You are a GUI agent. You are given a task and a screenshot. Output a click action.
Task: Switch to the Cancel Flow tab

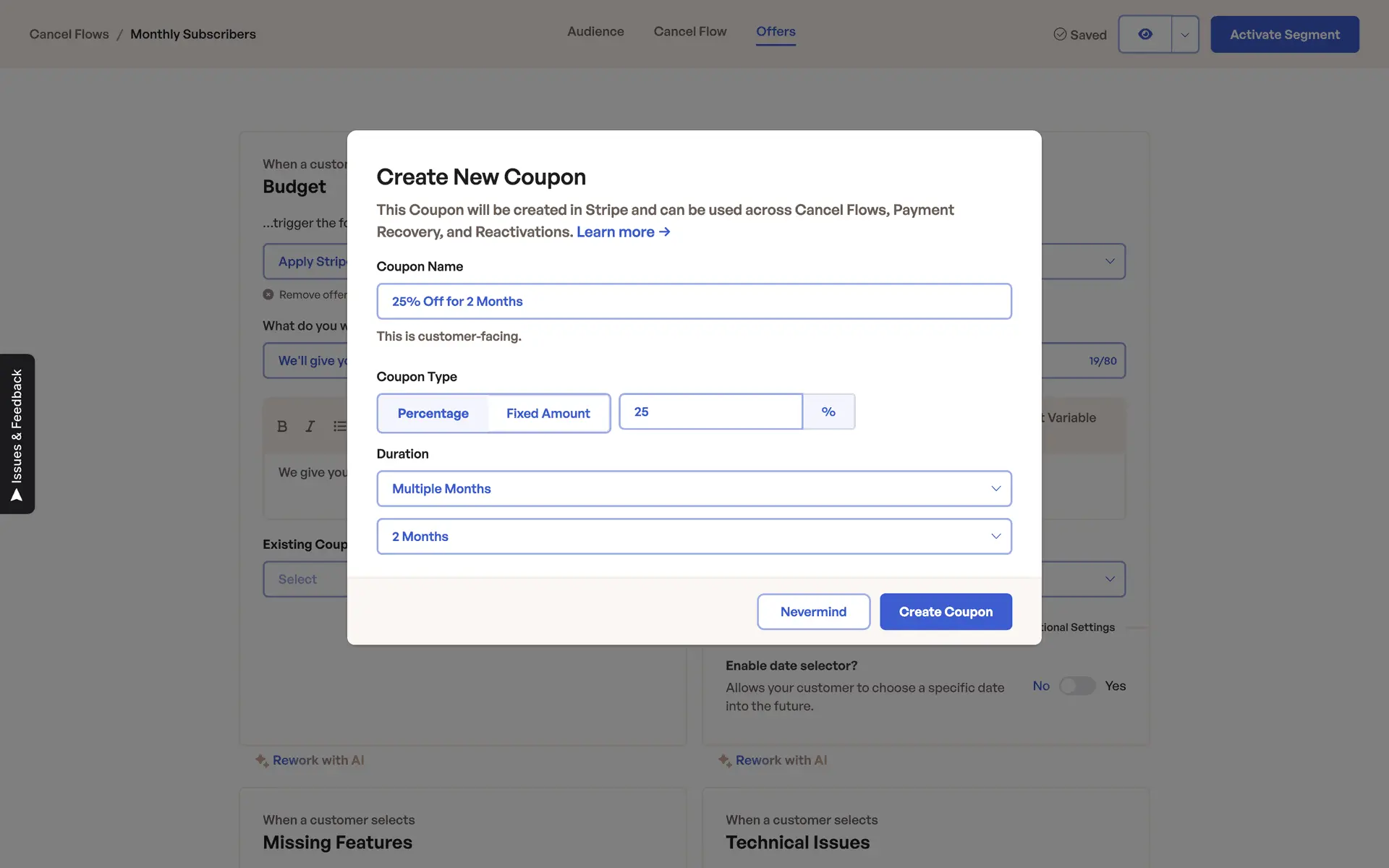point(689,31)
